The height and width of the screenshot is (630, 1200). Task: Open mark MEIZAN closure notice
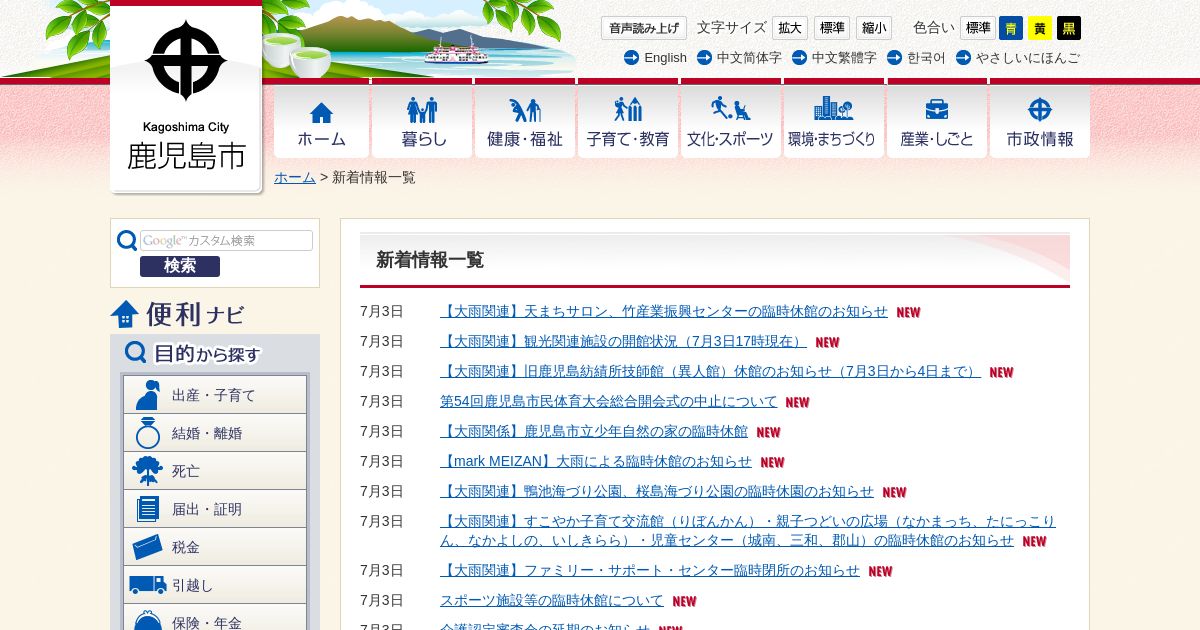pos(596,461)
